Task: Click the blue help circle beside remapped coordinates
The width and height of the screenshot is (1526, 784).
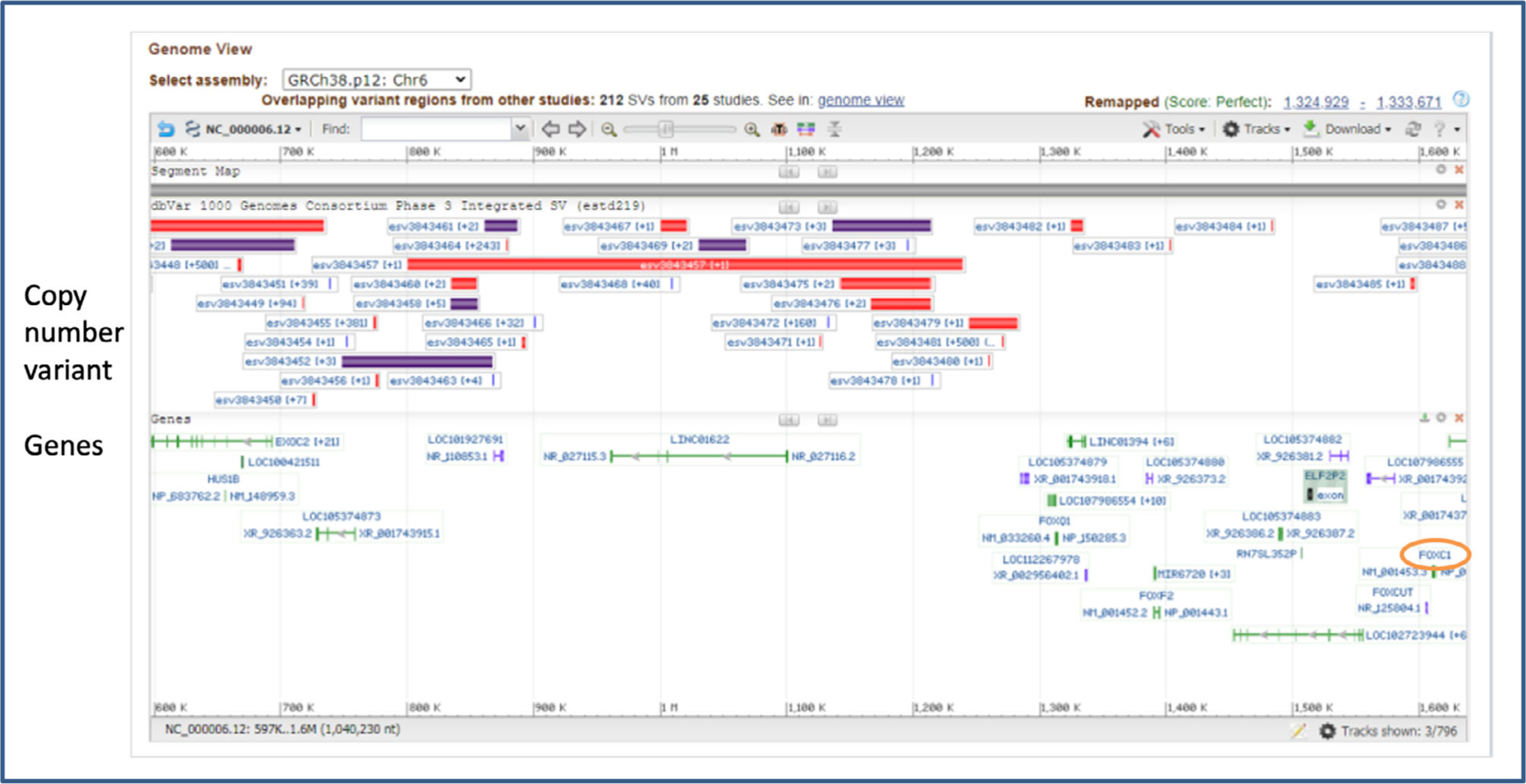Action: (x=1460, y=99)
